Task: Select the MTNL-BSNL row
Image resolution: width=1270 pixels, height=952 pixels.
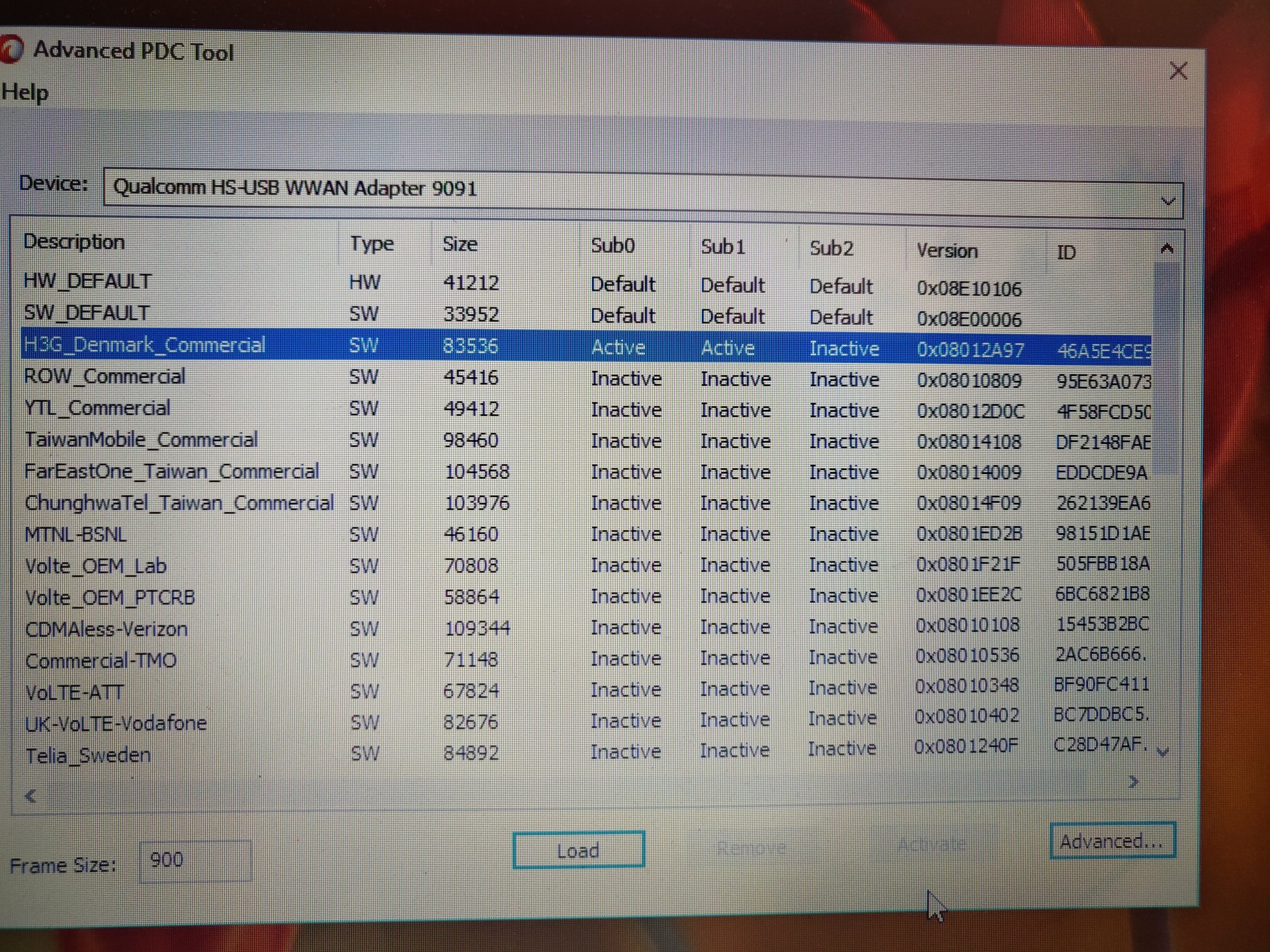Action: pyautogui.click(x=586, y=534)
